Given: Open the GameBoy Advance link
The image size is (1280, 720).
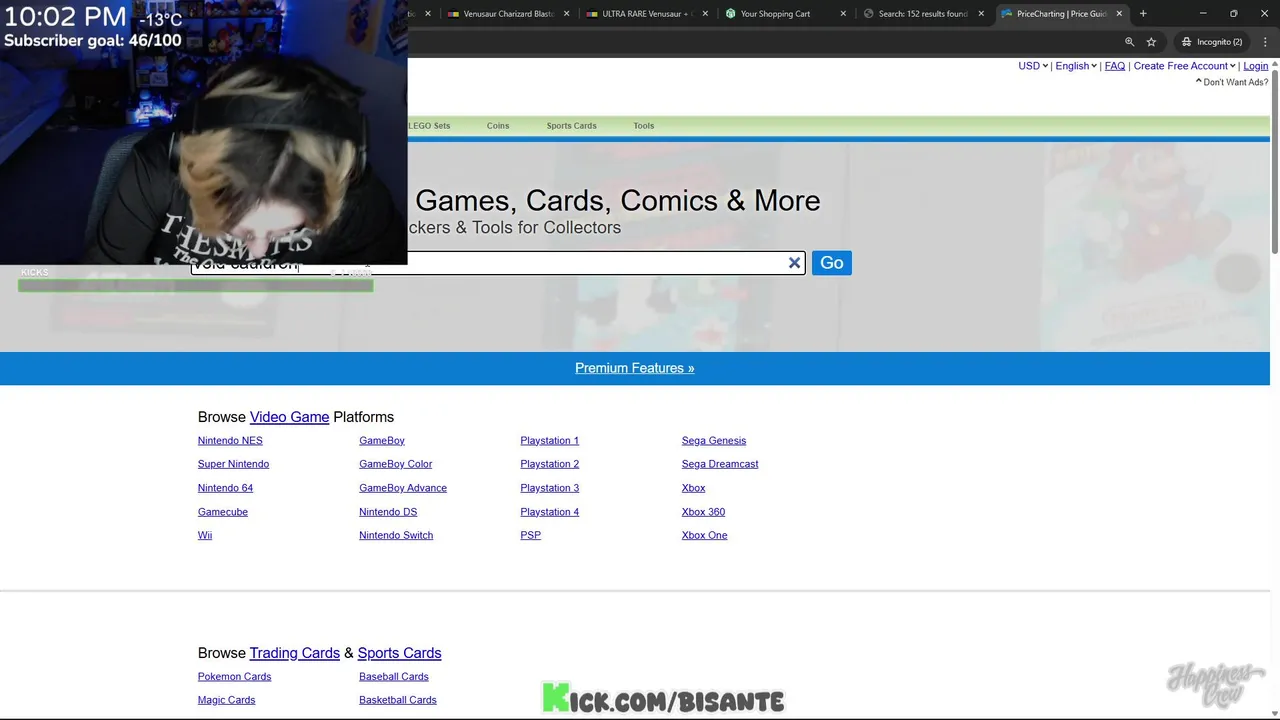Looking at the screenshot, I should pos(403,488).
